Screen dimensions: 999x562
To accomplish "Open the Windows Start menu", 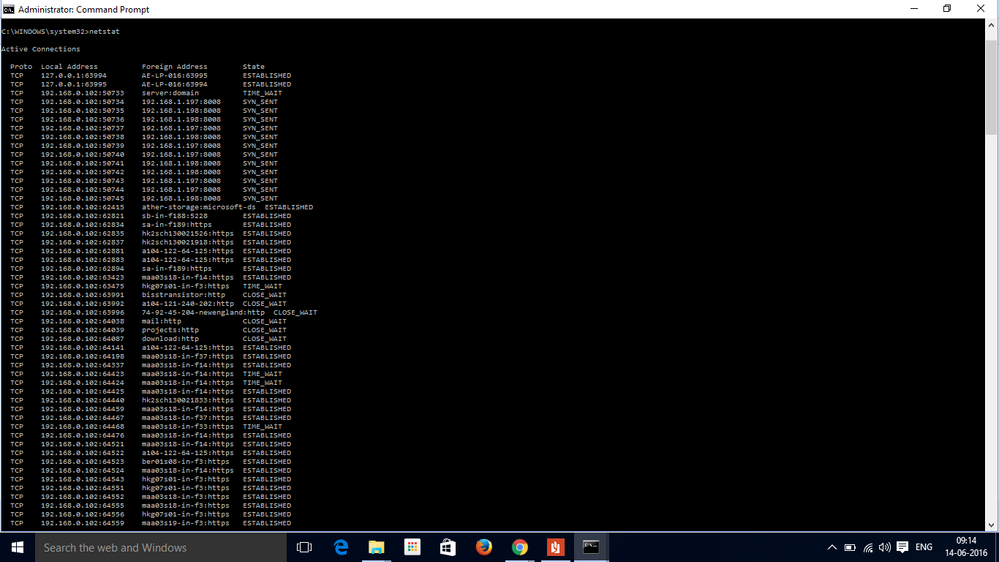I will click(x=17, y=547).
